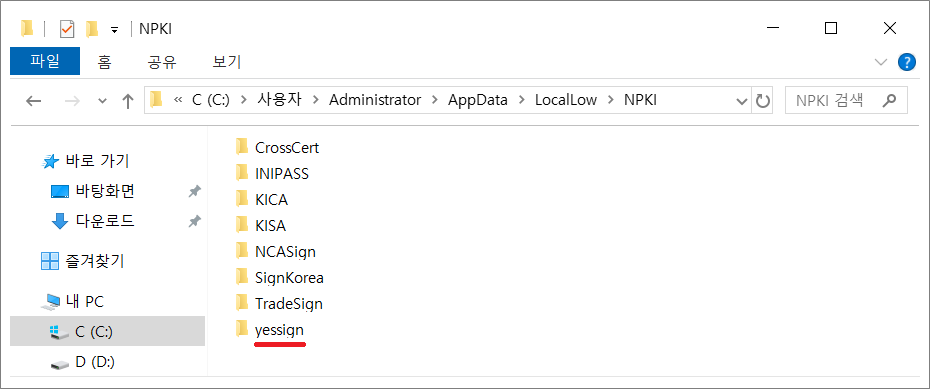This screenshot has width=930, height=389.
Task: Click NPKI in the address path
Action: click(x=641, y=100)
